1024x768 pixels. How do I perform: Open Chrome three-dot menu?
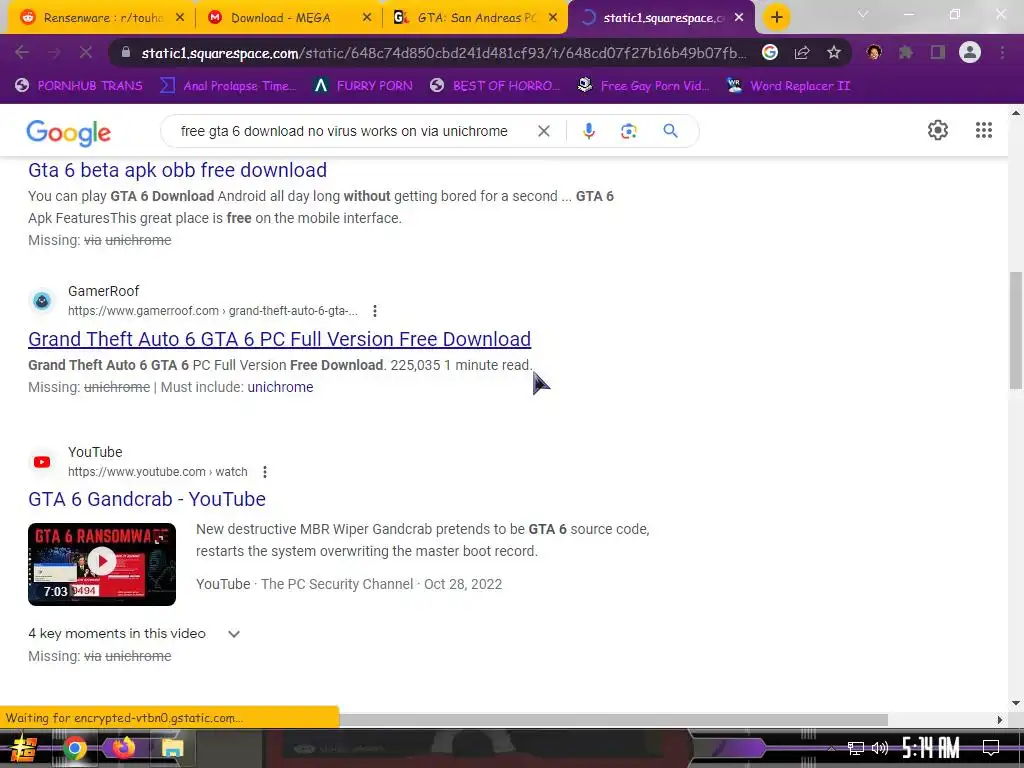coord(1002,53)
